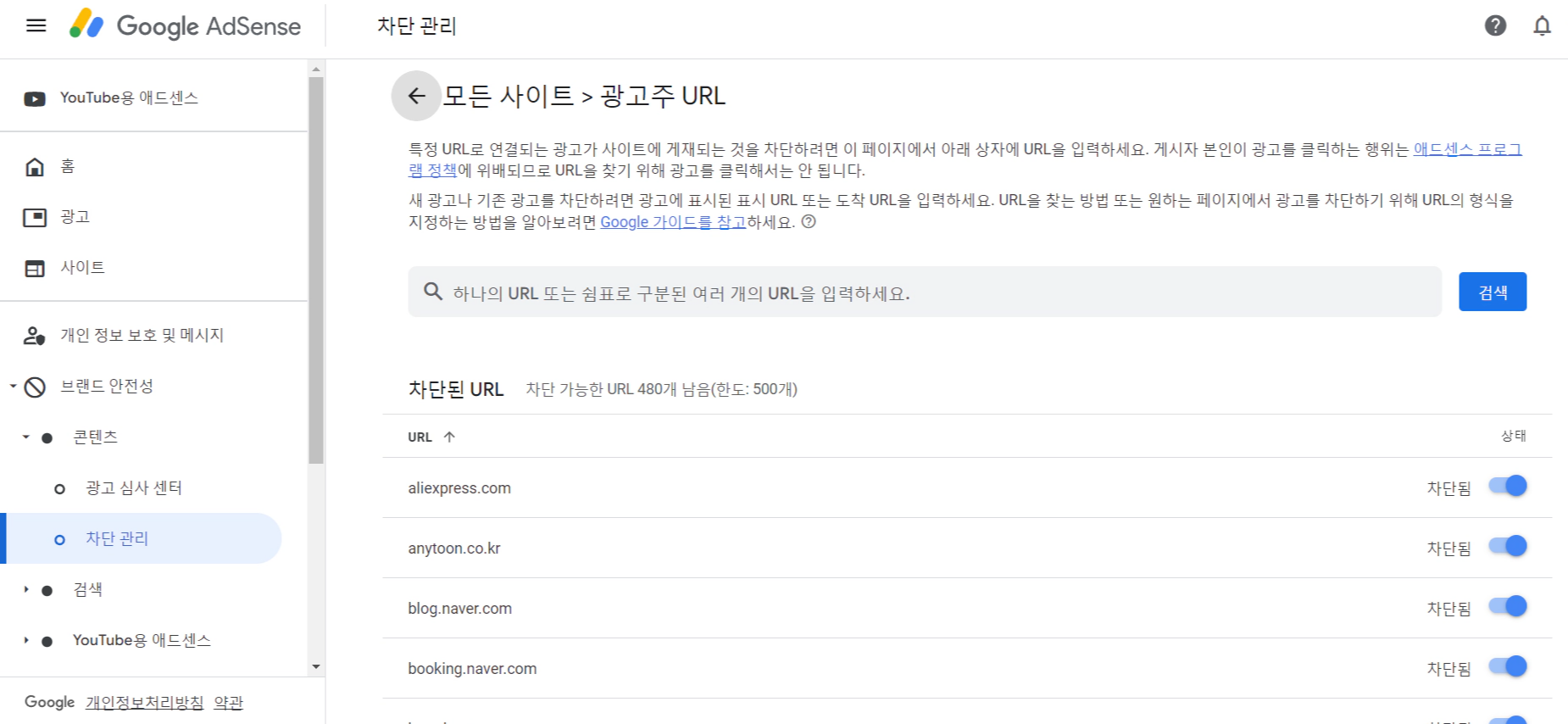This screenshot has height=724, width=1568.
Task: Click the magnifier icon in URL search box
Action: pos(433,292)
